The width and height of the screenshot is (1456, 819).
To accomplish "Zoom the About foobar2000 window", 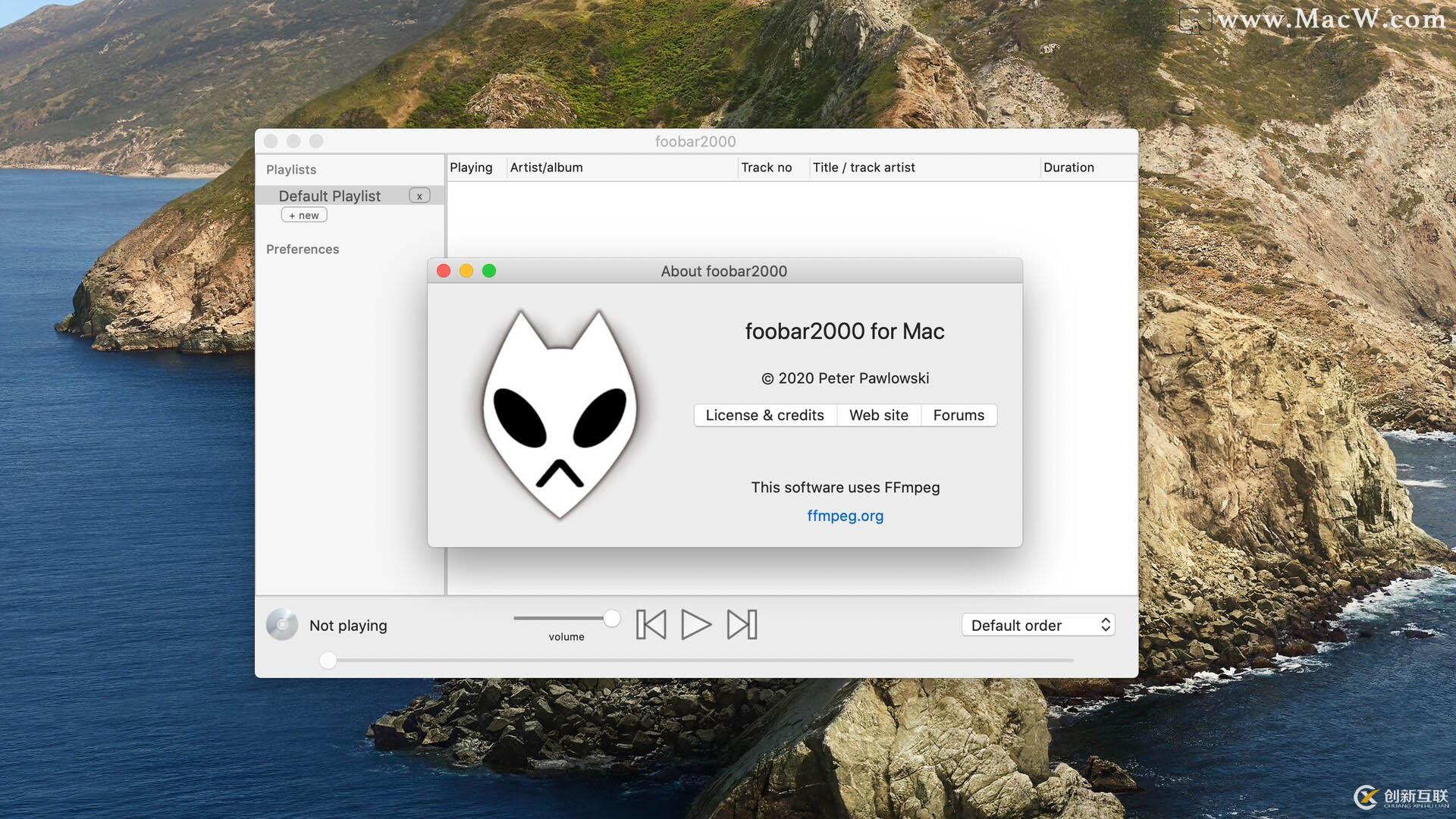I will [x=489, y=271].
